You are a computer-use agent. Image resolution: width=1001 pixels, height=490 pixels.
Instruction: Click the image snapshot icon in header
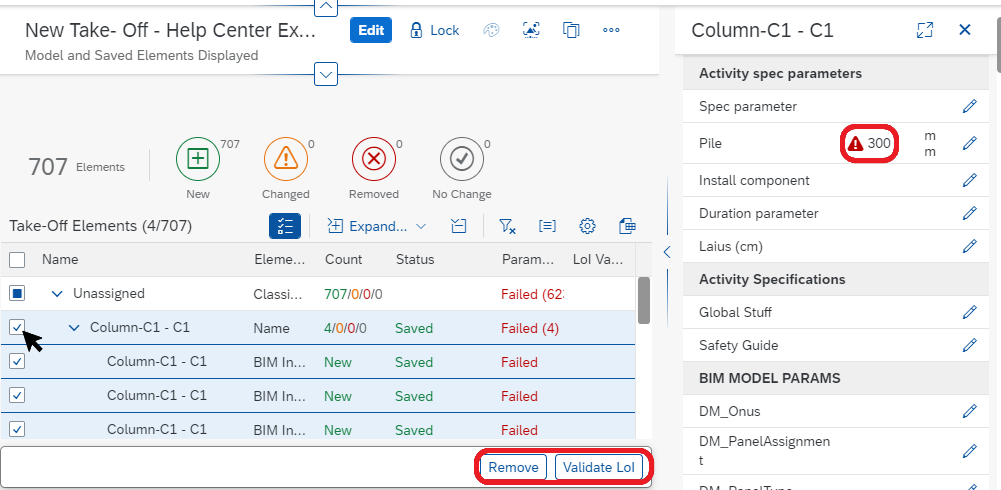point(531,30)
